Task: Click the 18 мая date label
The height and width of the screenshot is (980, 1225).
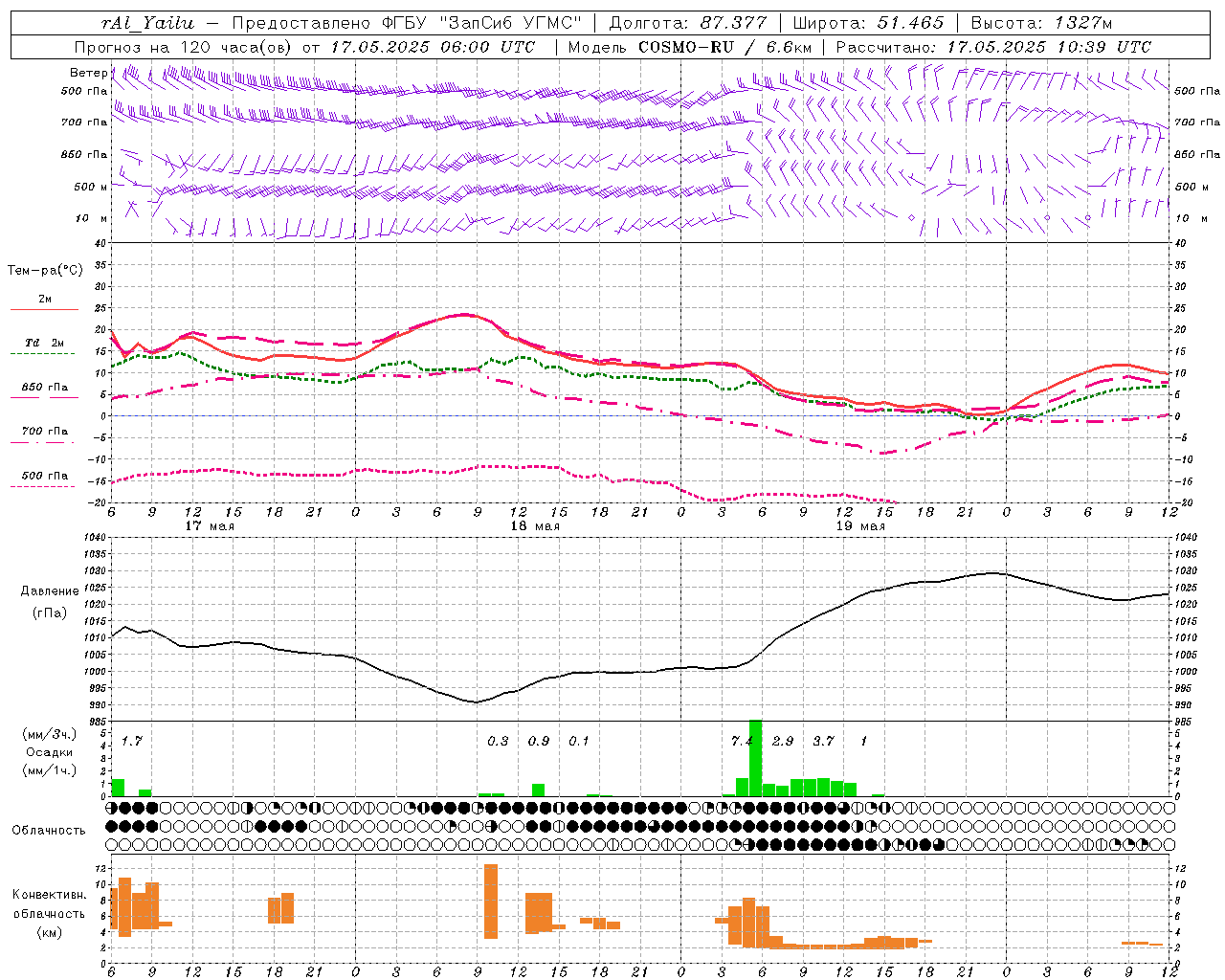Action: pyautogui.click(x=535, y=526)
